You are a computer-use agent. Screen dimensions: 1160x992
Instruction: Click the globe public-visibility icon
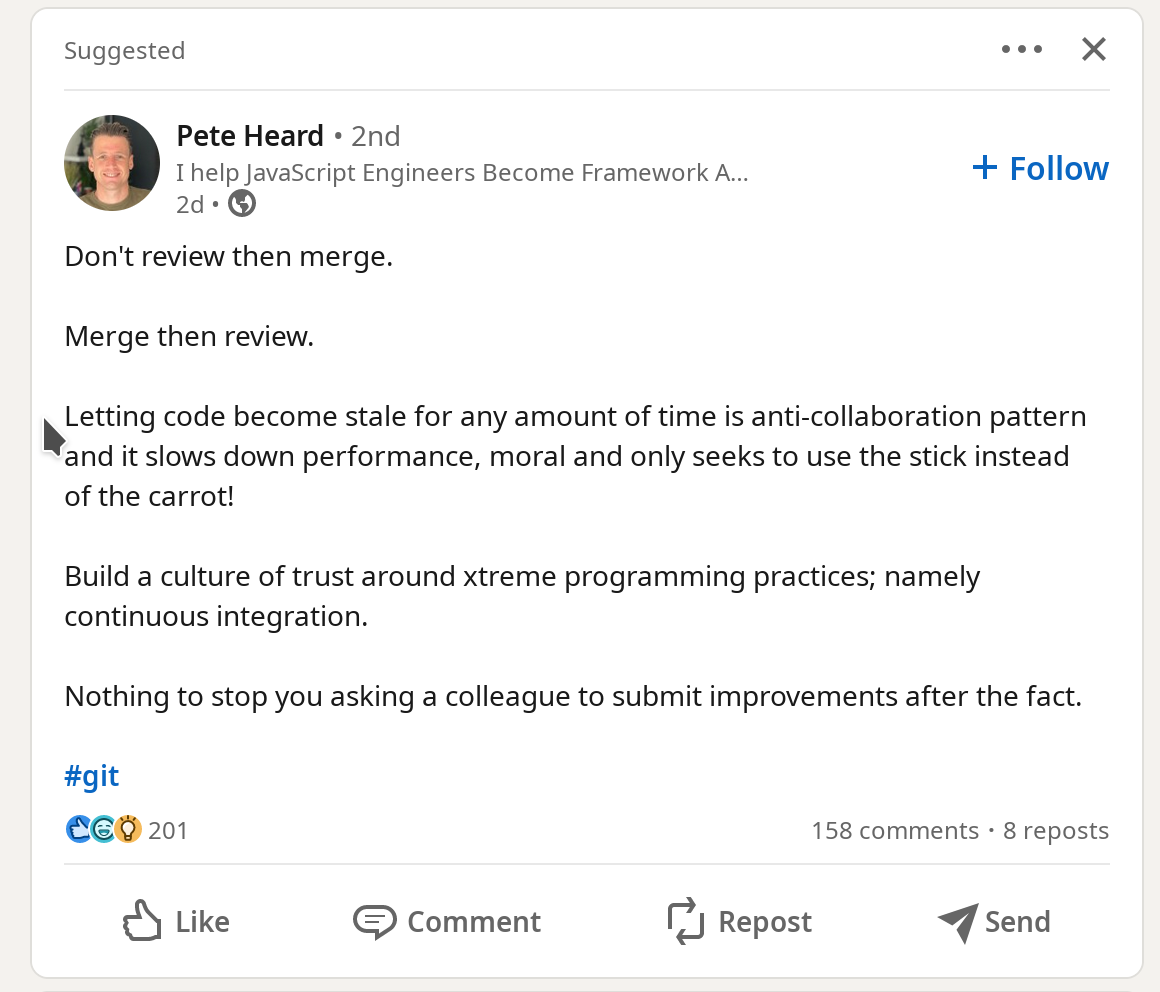click(x=242, y=204)
